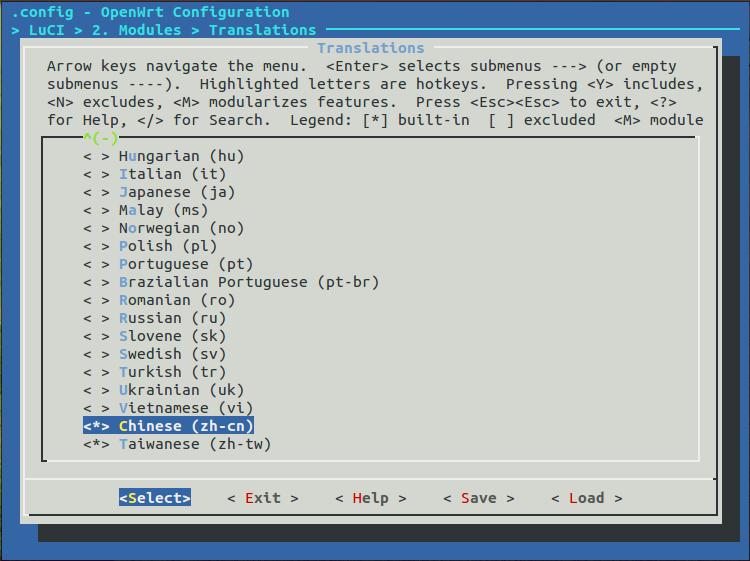
Task: Toggle the Japanese (ja) selection marker
Action: pos(97,192)
